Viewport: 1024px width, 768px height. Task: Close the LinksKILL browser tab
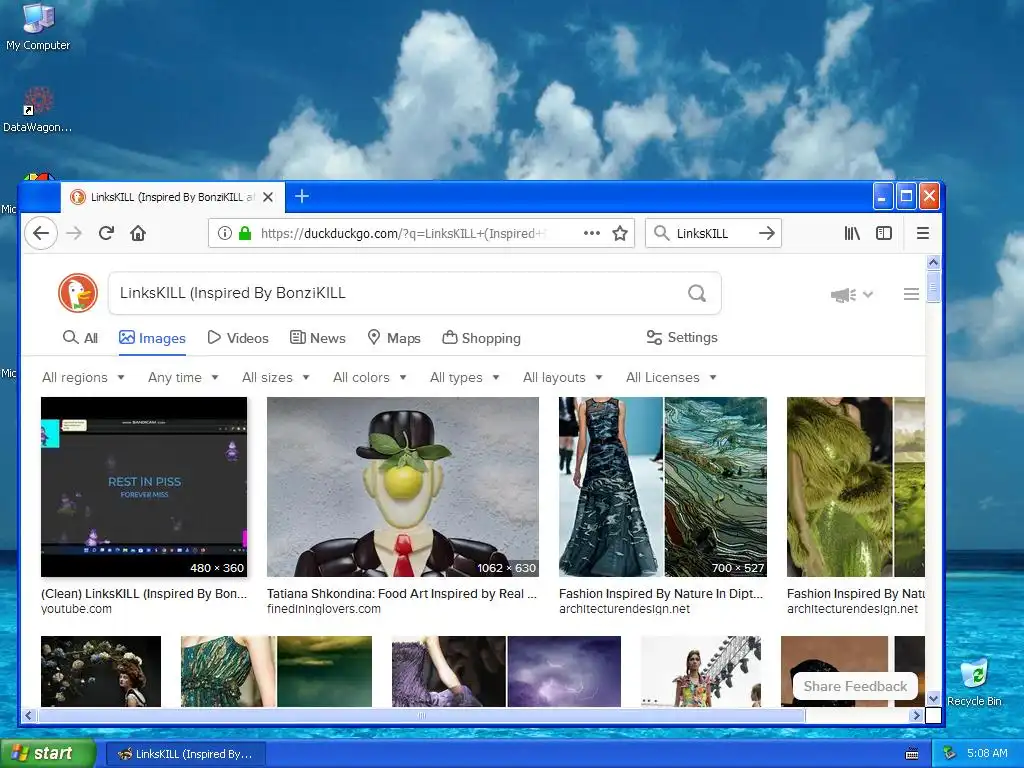coord(268,197)
